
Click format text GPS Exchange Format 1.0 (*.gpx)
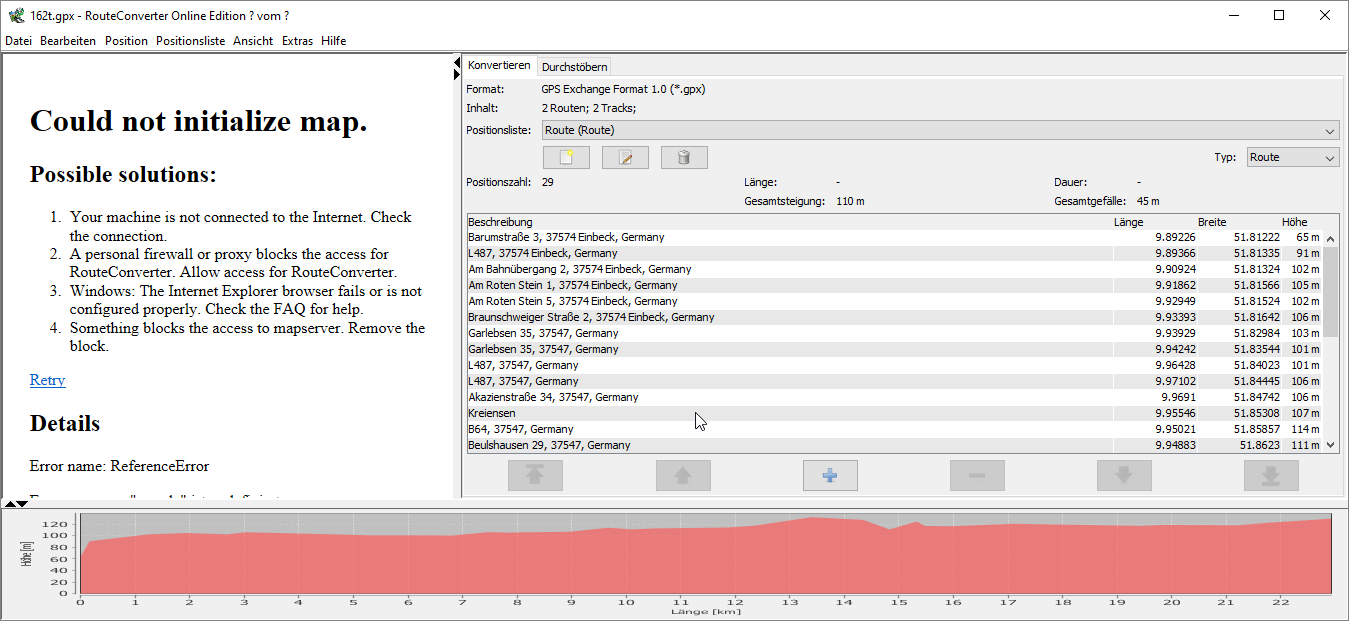[623, 89]
